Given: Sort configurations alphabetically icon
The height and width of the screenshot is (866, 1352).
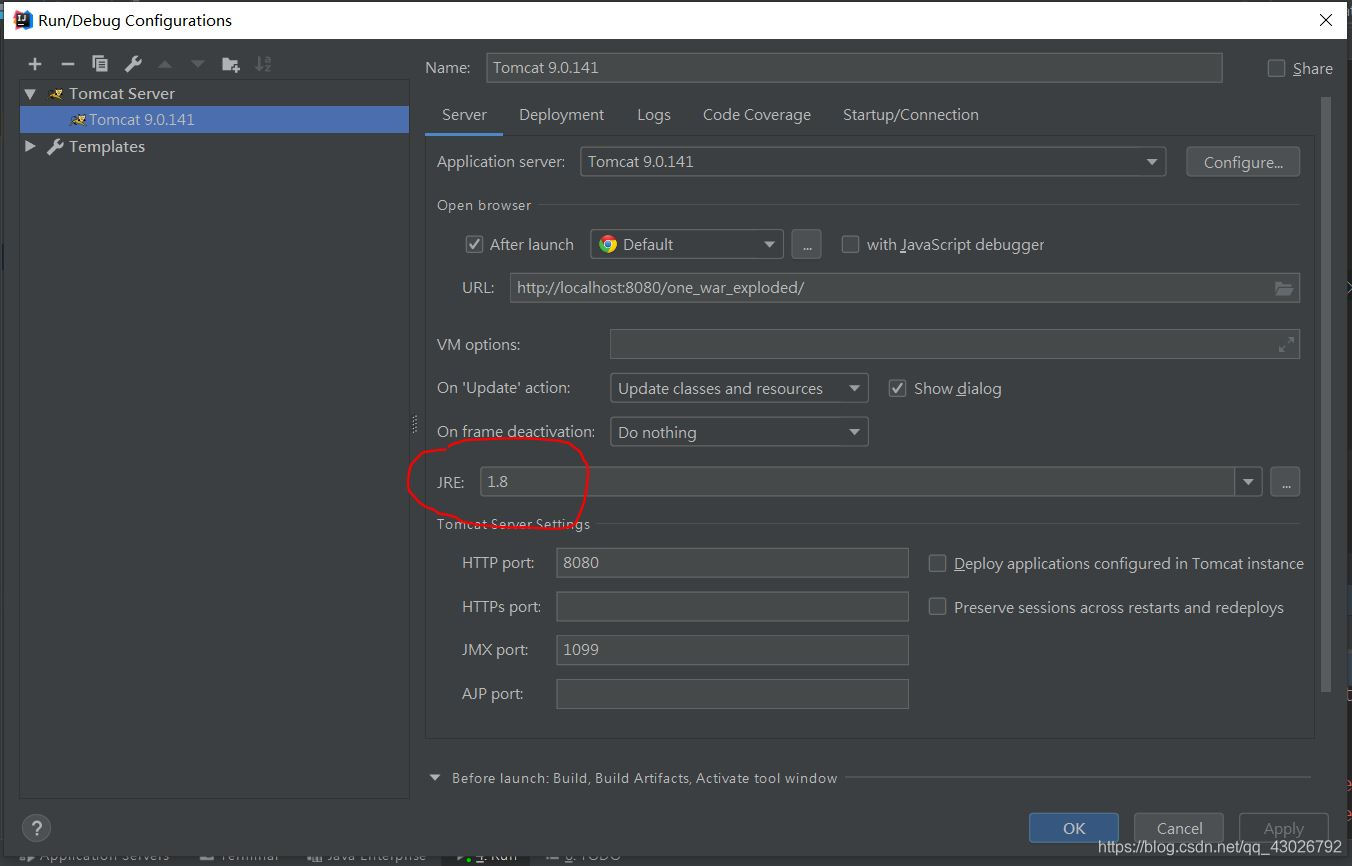Looking at the screenshot, I should point(263,64).
